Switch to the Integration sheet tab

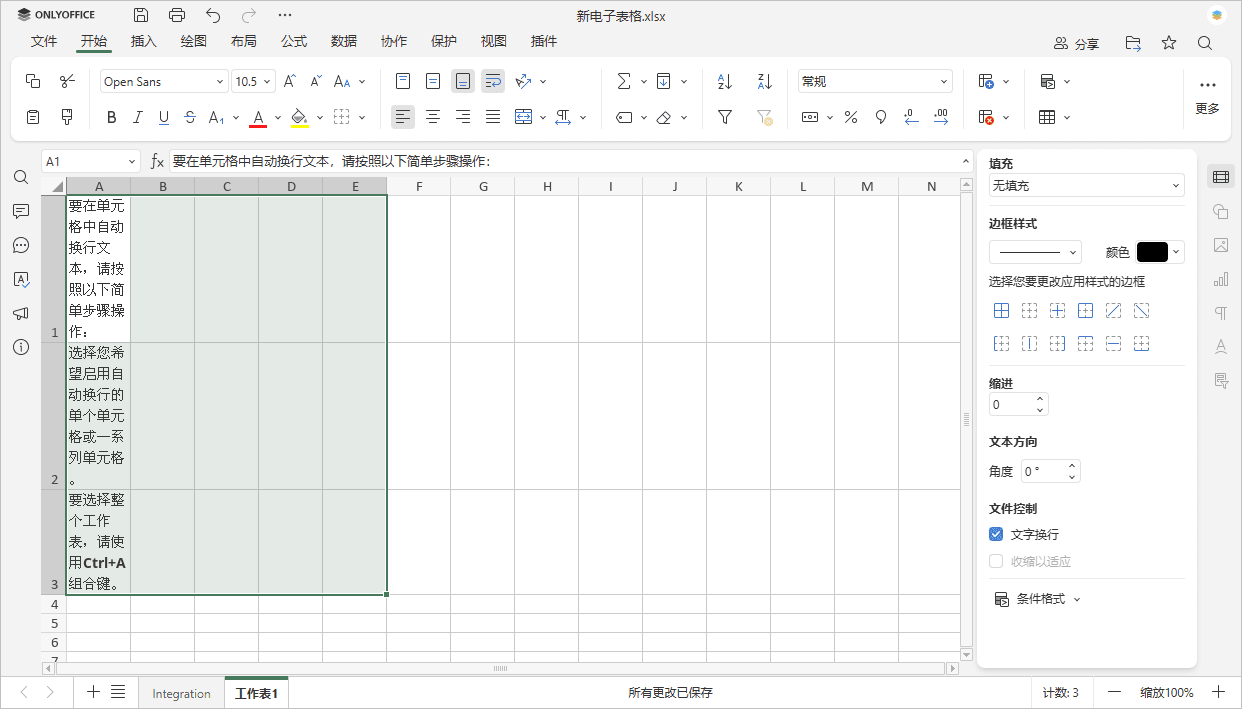[181, 692]
